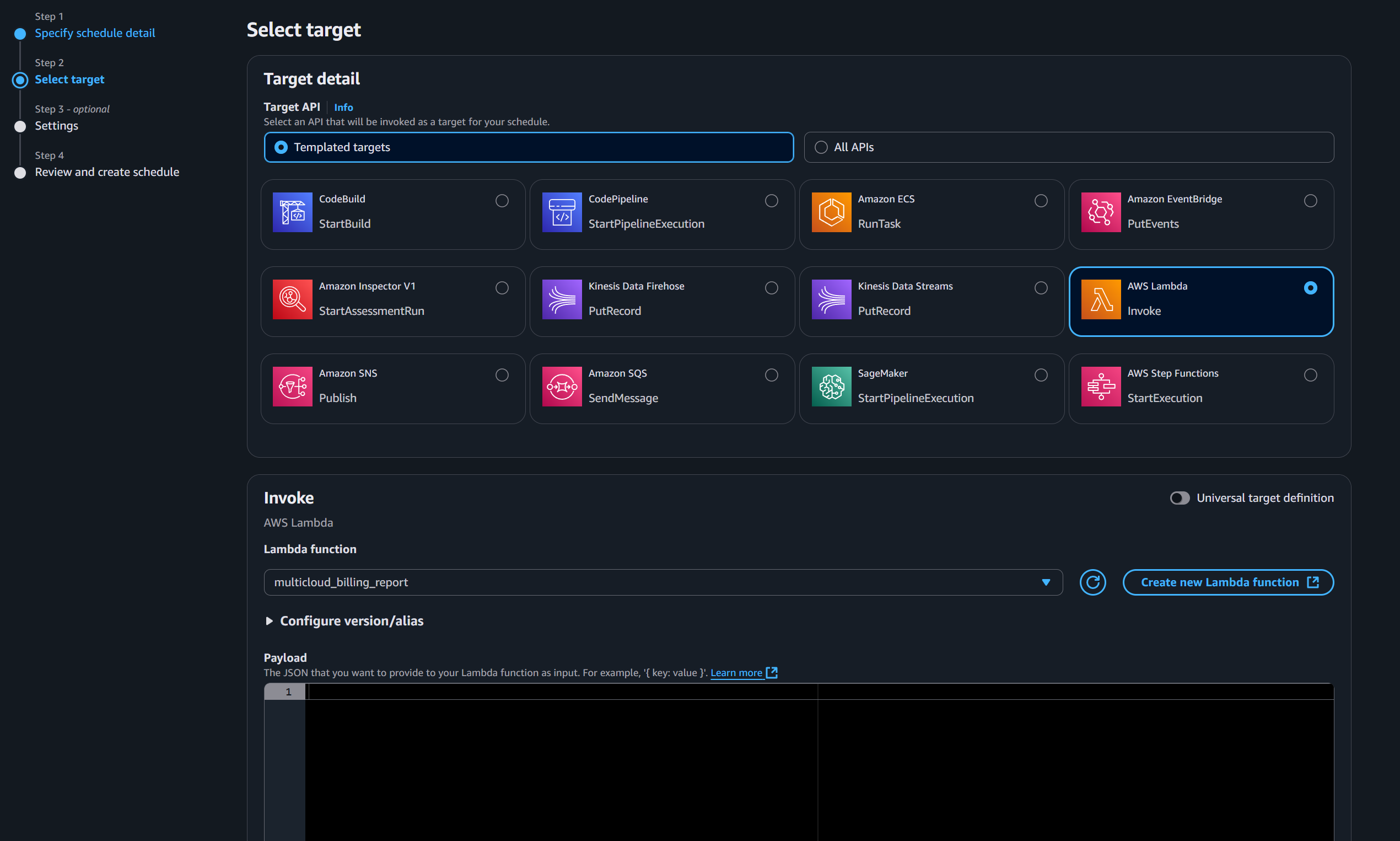Click the Step 2 Select target item
The height and width of the screenshot is (841, 1400).
pyautogui.click(x=69, y=79)
